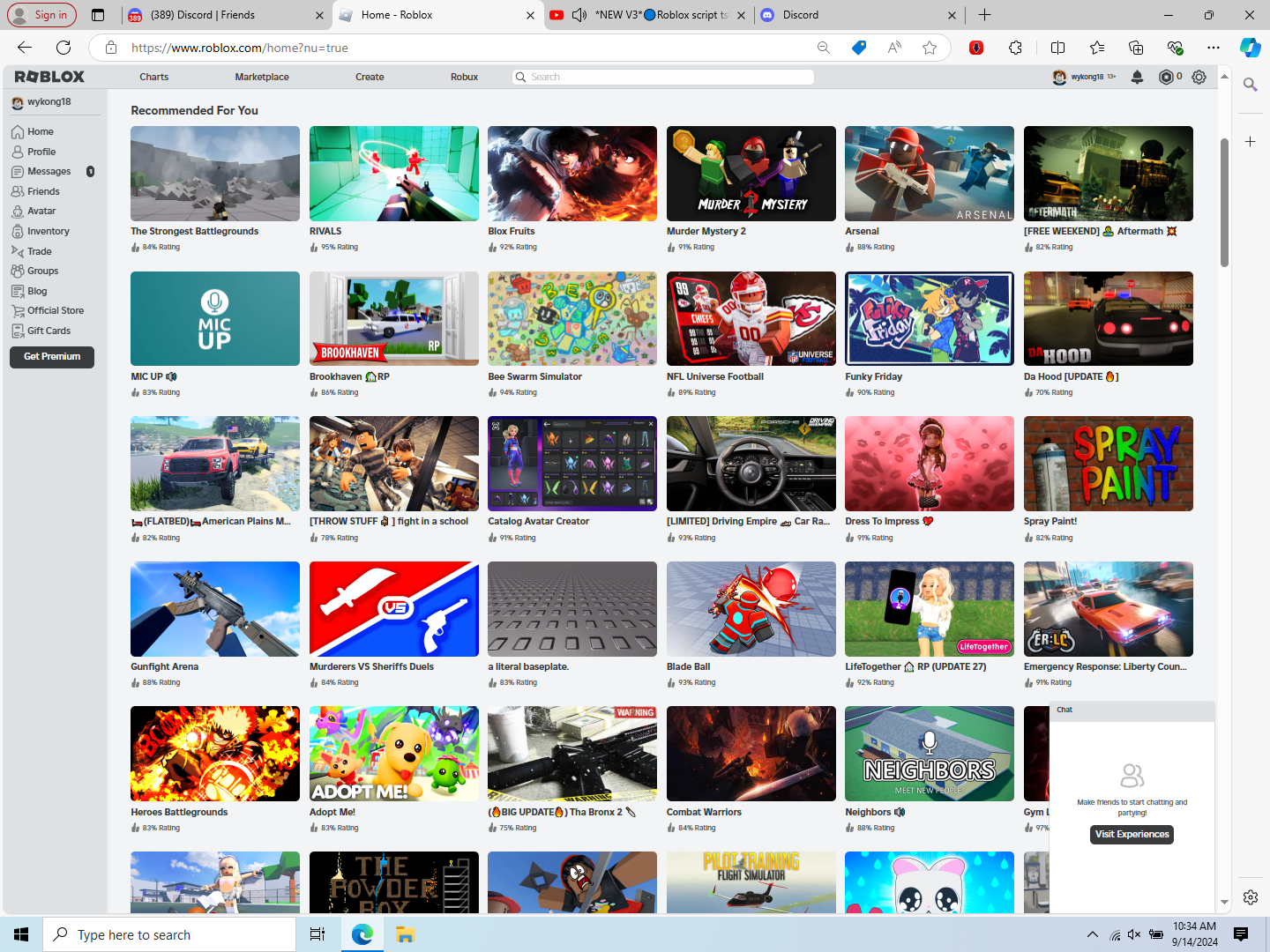1270x952 pixels.
Task: Click the Windows taskbar search box
Action: click(169, 934)
